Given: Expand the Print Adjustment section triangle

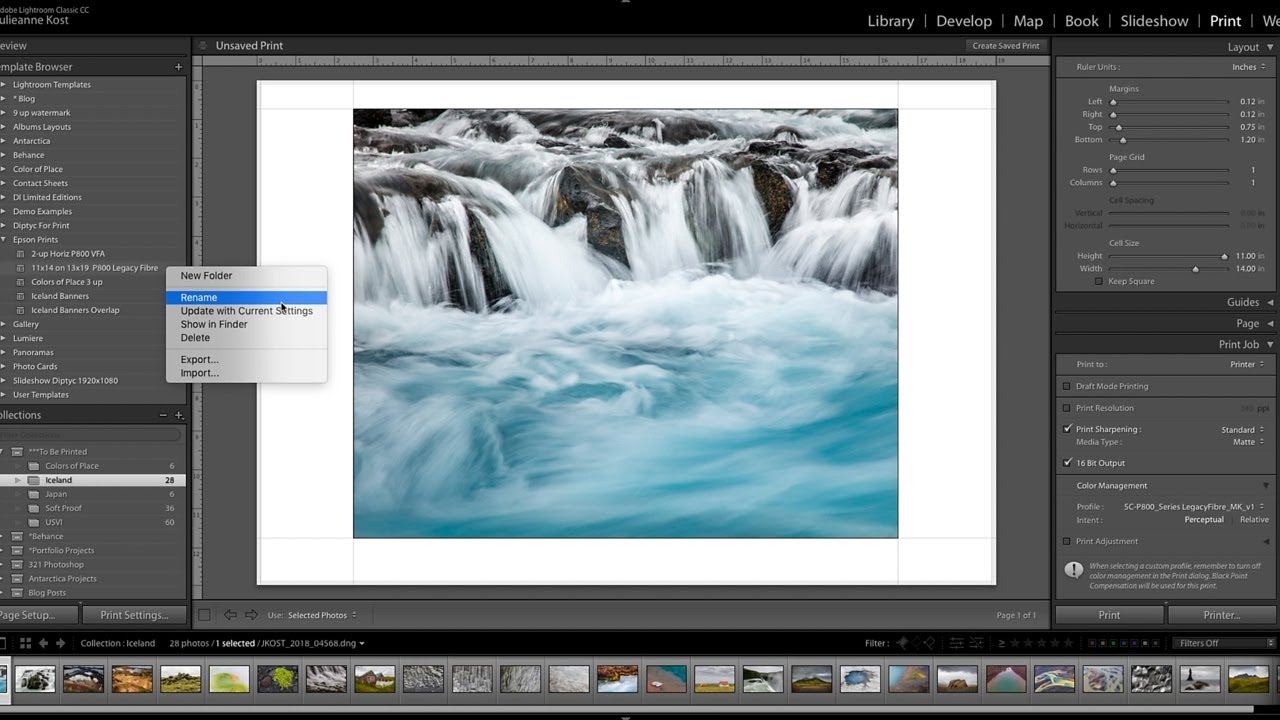Looking at the screenshot, I should 1267,541.
